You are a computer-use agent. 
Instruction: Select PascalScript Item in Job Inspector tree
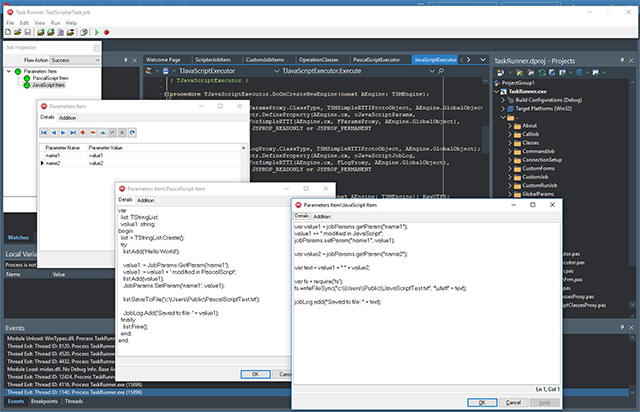pos(50,78)
